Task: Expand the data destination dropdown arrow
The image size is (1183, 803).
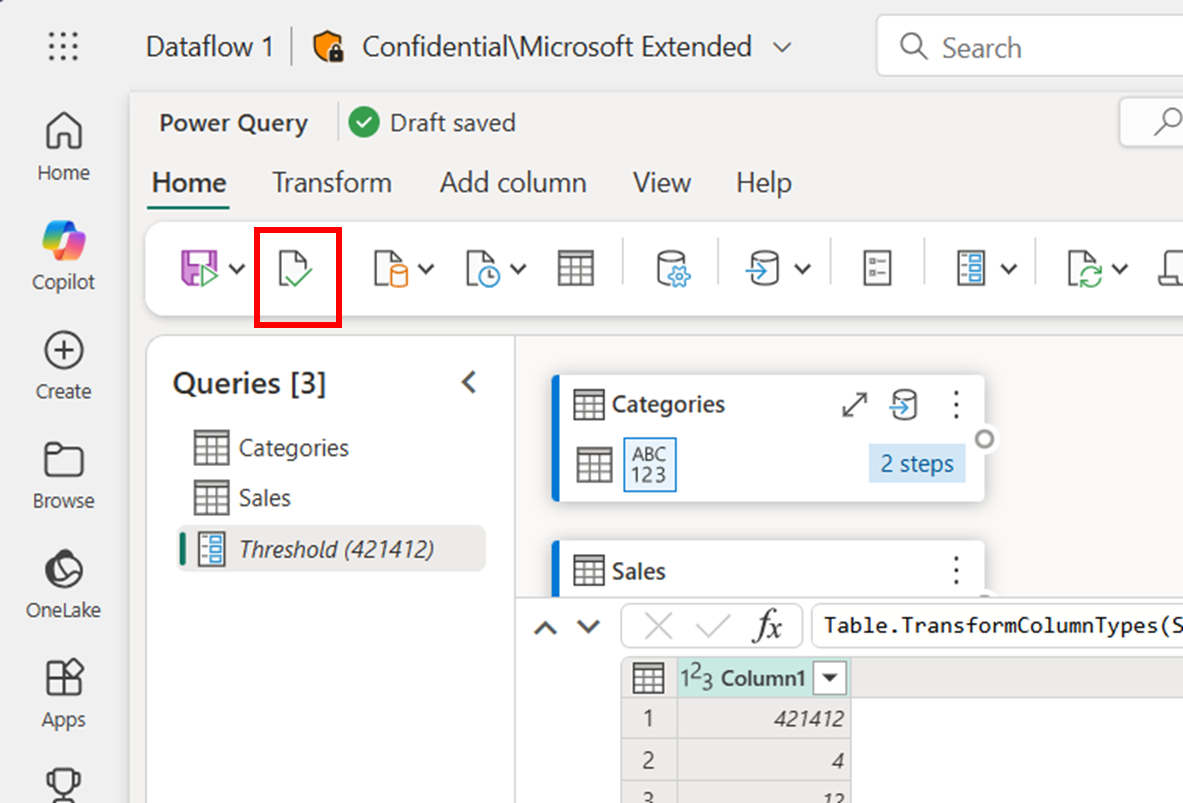Action: [803, 269]
